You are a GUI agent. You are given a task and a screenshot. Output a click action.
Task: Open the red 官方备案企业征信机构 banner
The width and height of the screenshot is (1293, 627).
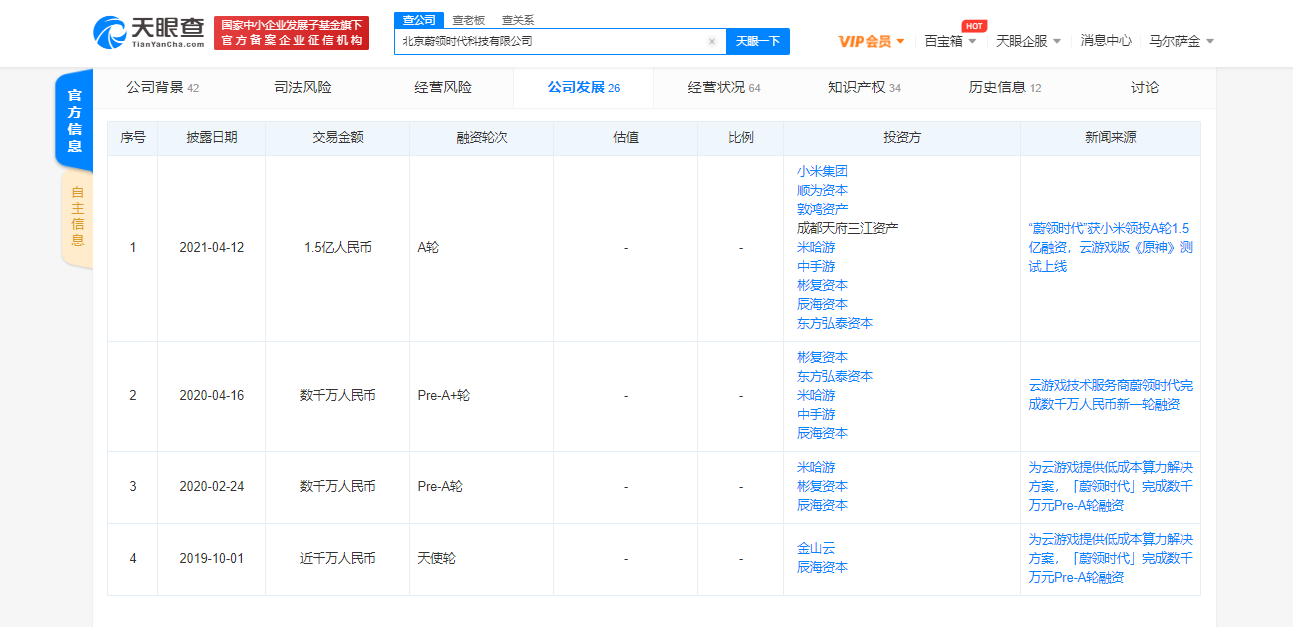click(291, 33)
